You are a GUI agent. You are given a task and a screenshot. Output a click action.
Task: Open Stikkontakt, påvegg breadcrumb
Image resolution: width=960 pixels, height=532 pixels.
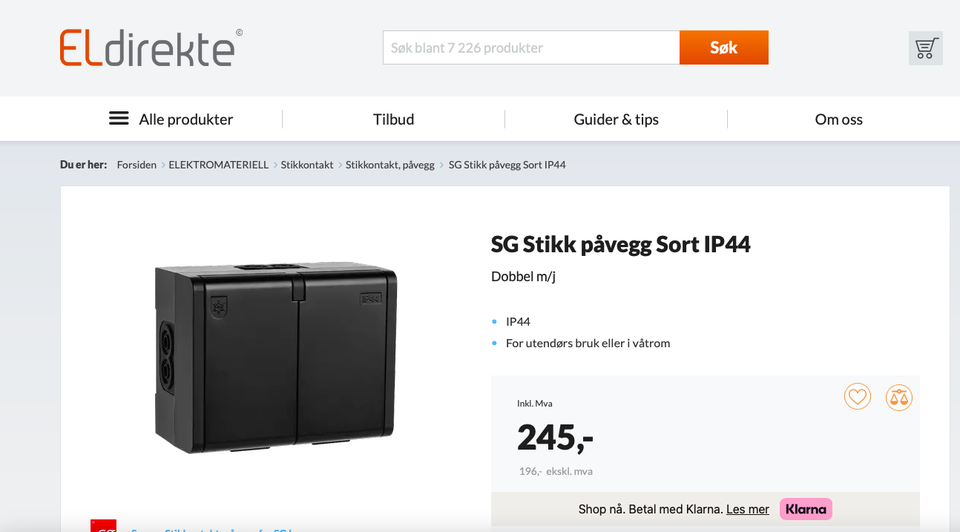(x=390, y=165)
